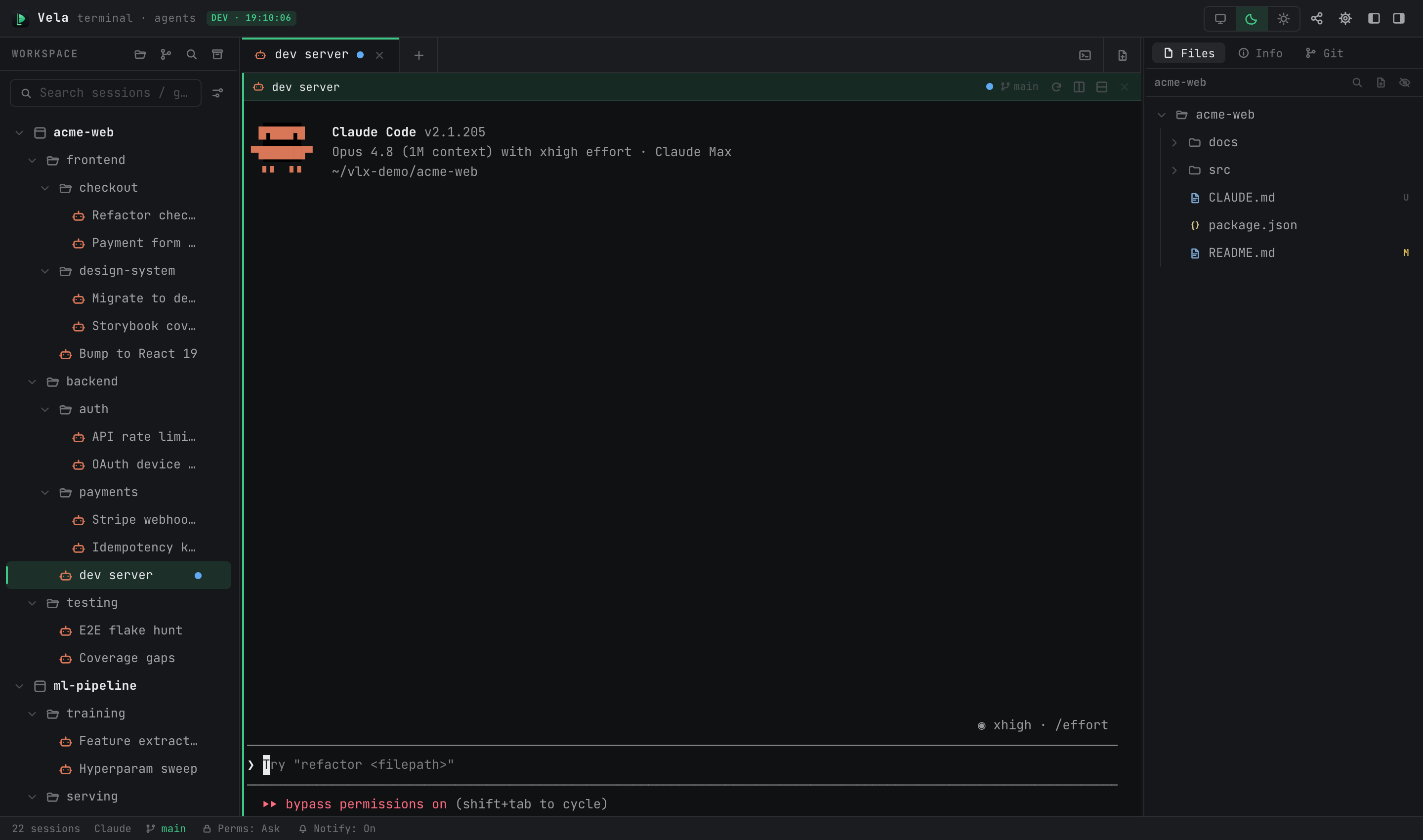Toggle the right sidebar panel
Viewport: 1423px width, 840px height.
tap(1399, 19)
